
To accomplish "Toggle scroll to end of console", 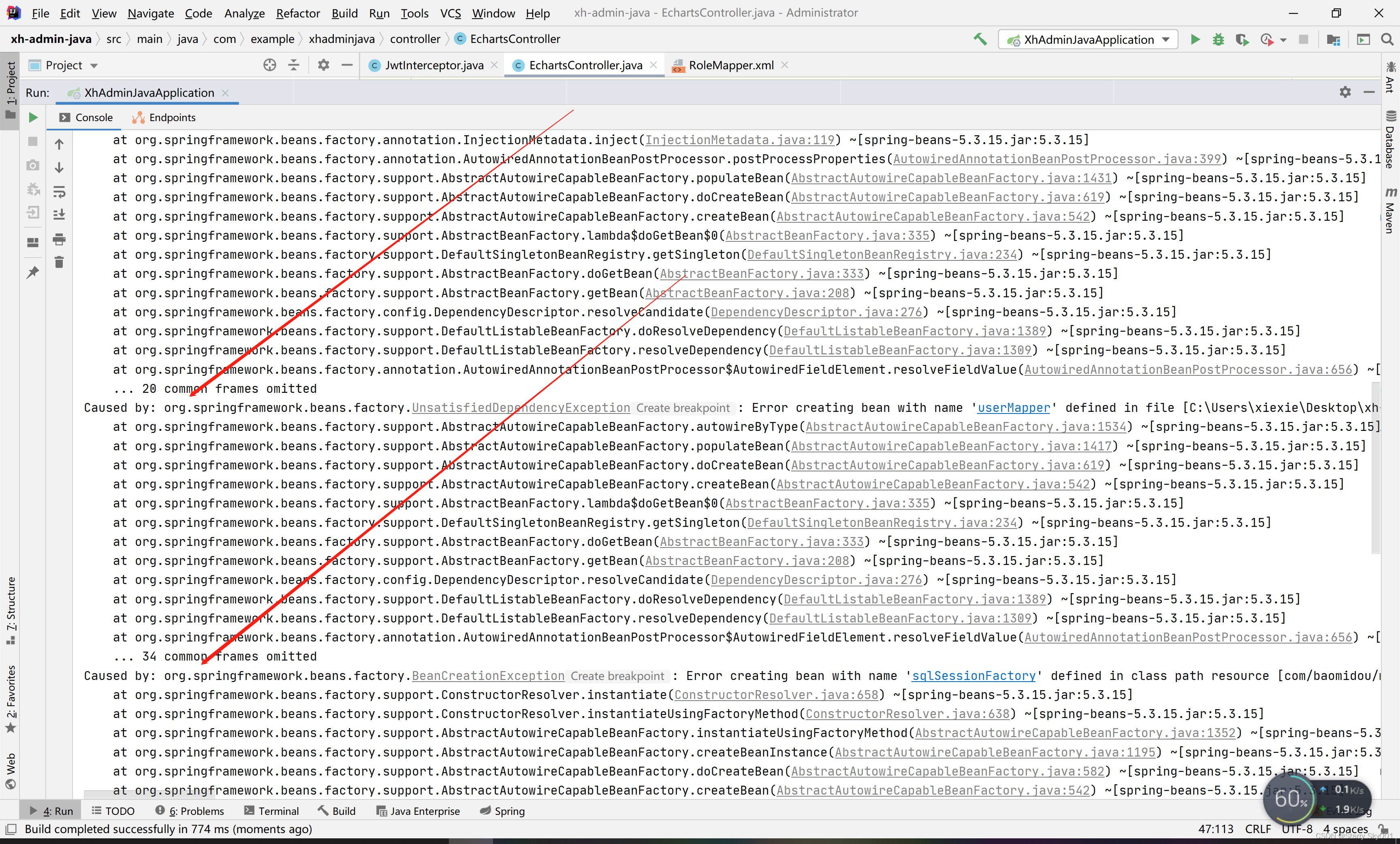I will tap(59, 214).
